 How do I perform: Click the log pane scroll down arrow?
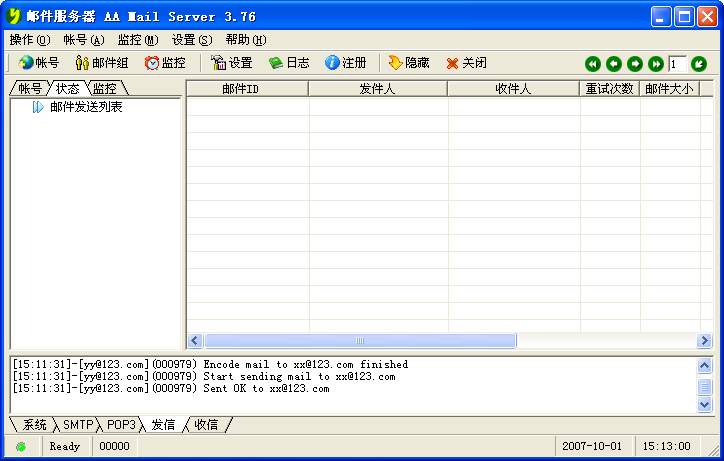704,405
